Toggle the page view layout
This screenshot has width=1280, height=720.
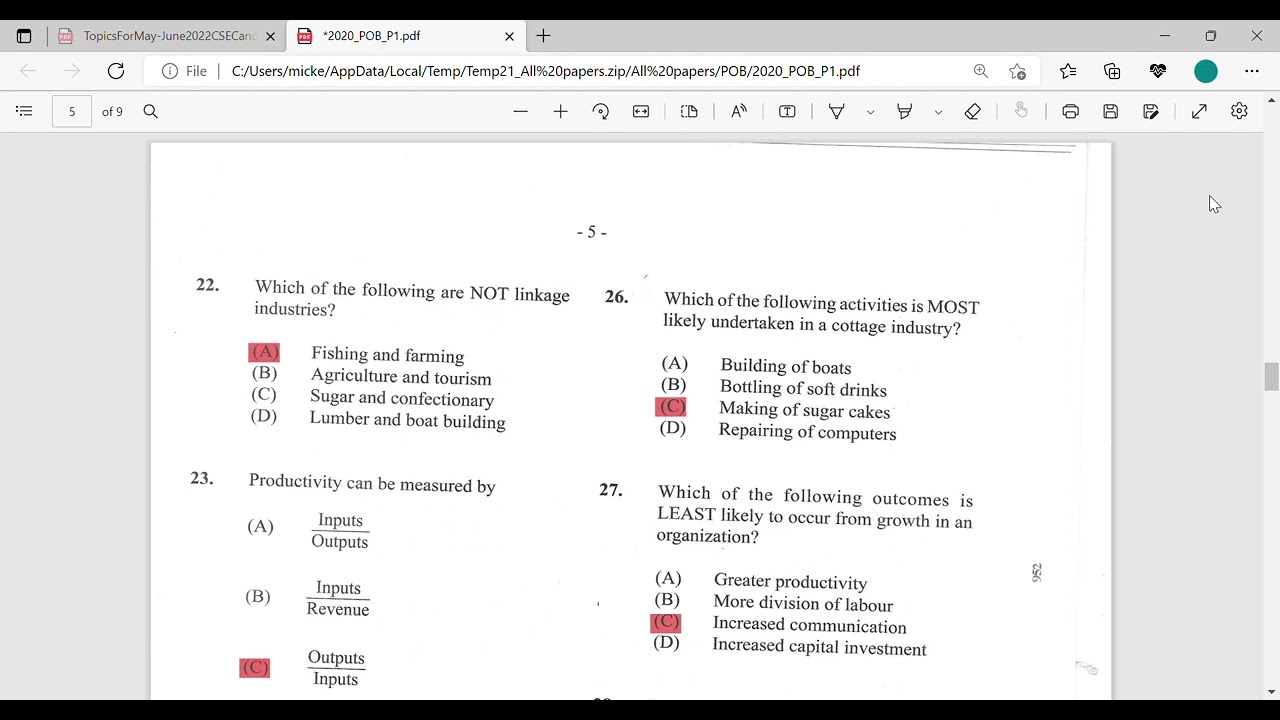click(x=689, y=111)
